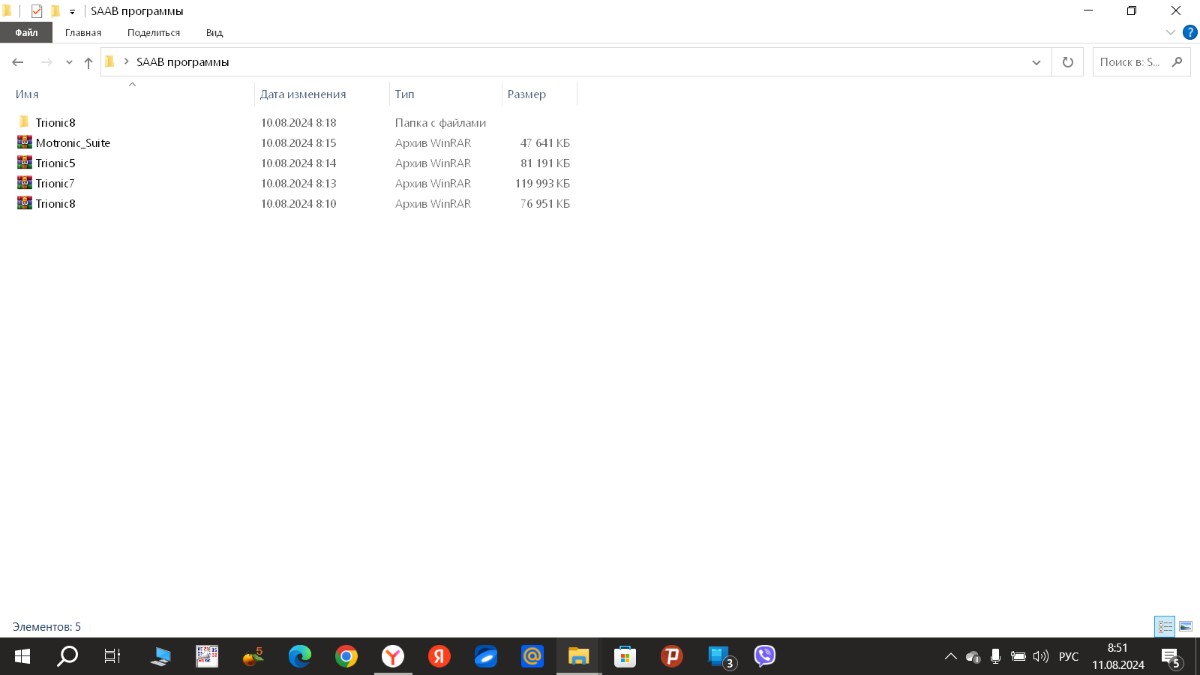Image resolution: width=1200 pixels, height=675 pixels.
Task: Open the Customize Quick Access Toolbar dropdown
Action: click(x=72, y=12)
